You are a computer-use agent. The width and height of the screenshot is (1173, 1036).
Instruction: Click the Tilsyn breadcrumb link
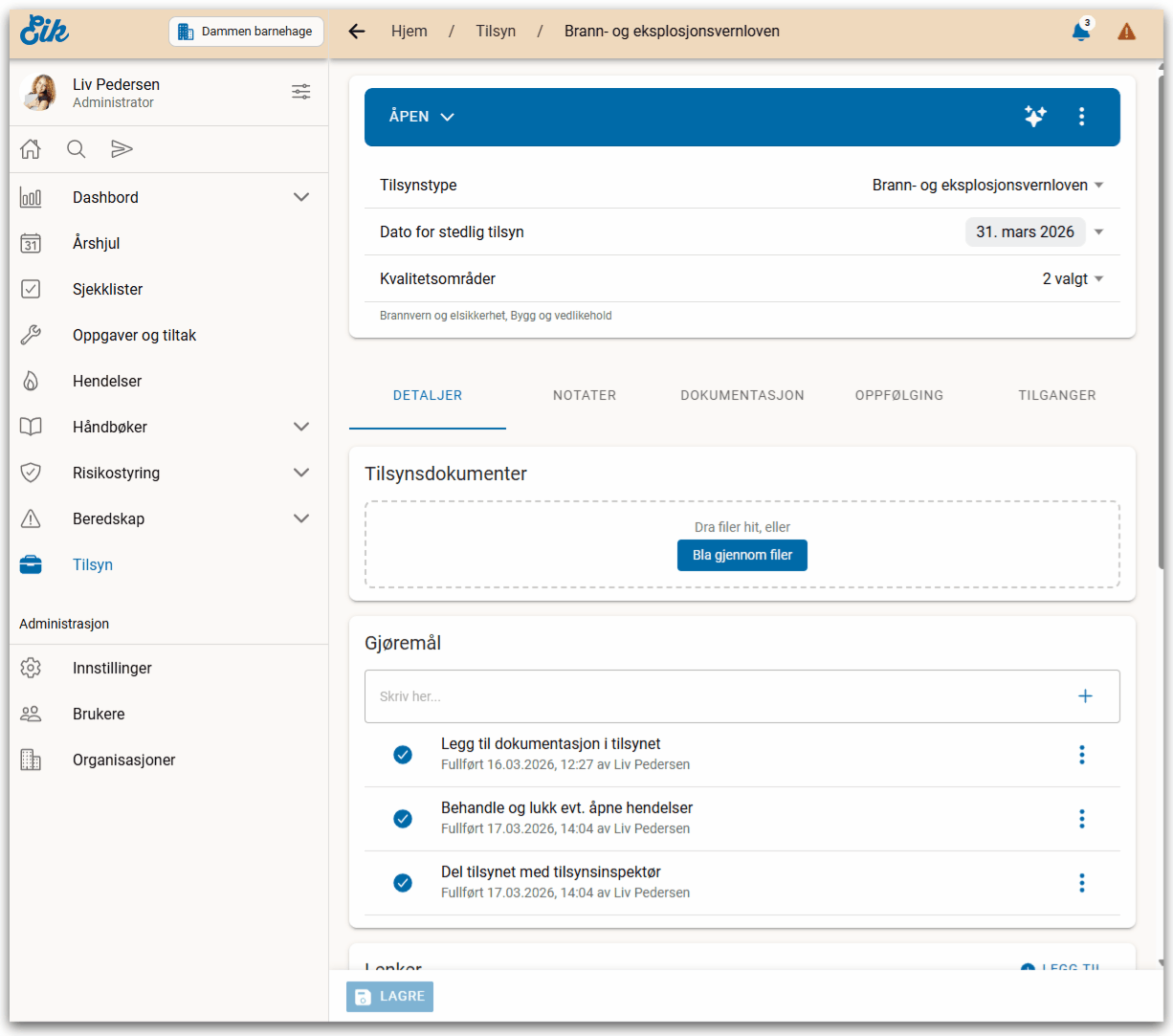point(496,32)
